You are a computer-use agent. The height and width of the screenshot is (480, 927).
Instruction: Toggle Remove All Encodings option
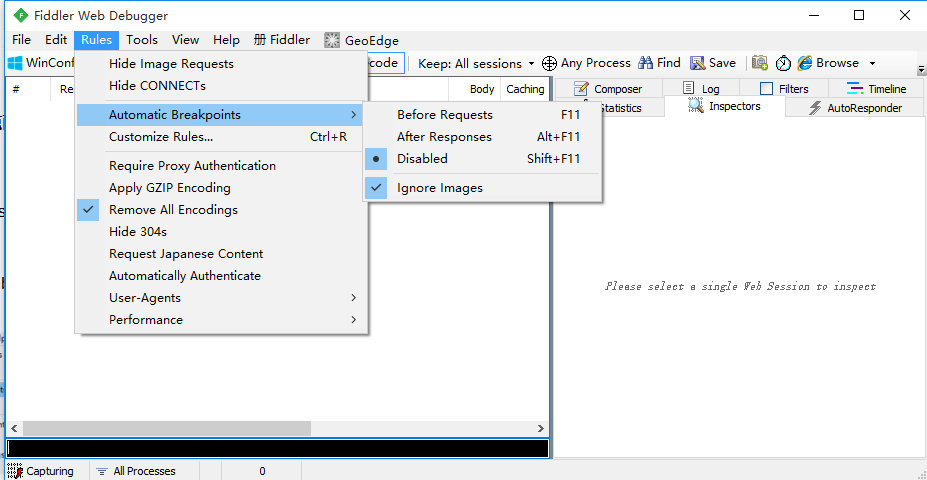coord(221,210)
